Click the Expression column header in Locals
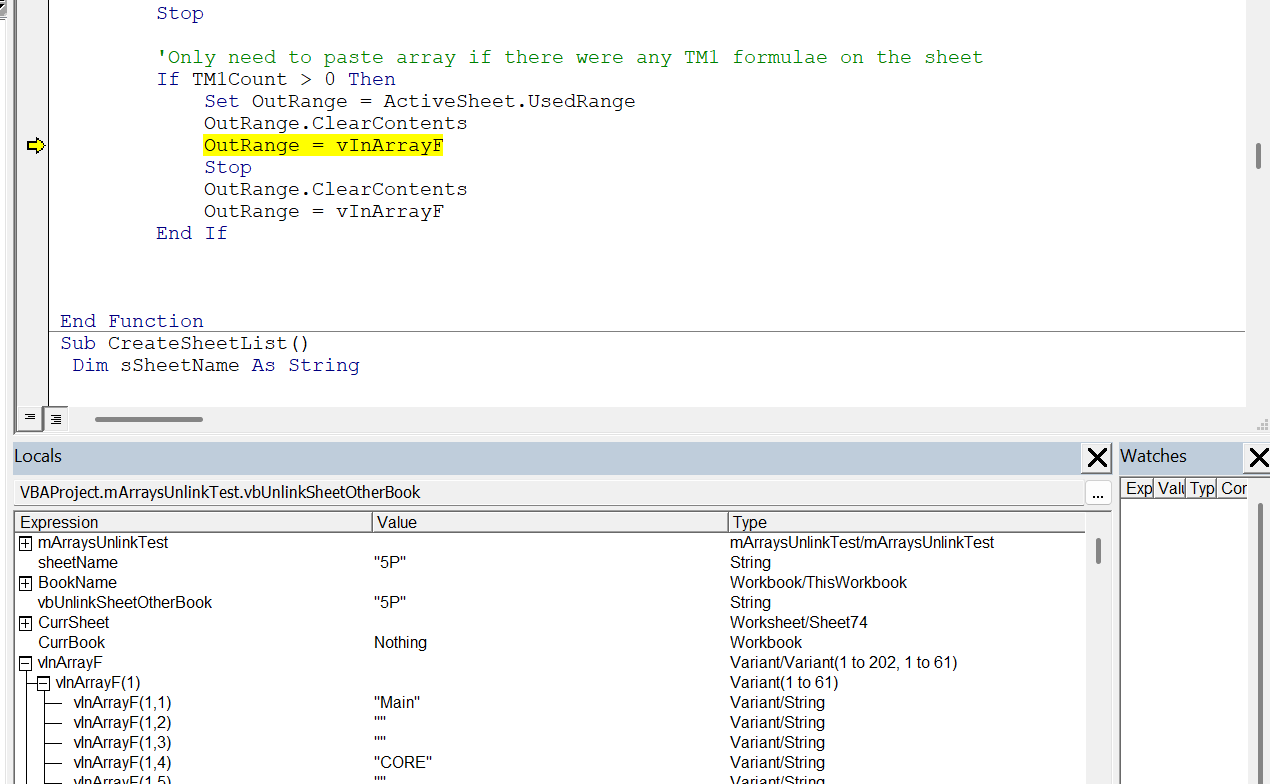The height and width of the screenshot is (784, 1270). pyautogui.click(x=193, y=522)
